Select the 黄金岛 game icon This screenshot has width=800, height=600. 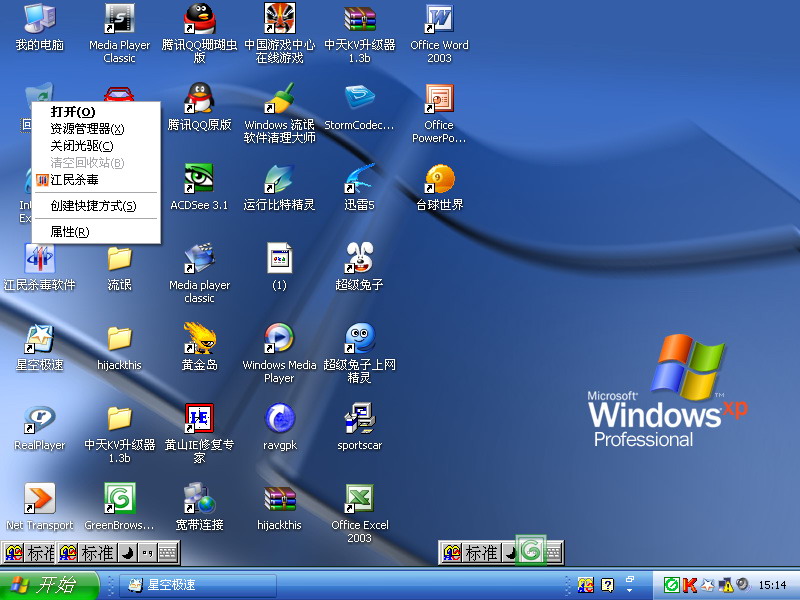click(199, 339)
